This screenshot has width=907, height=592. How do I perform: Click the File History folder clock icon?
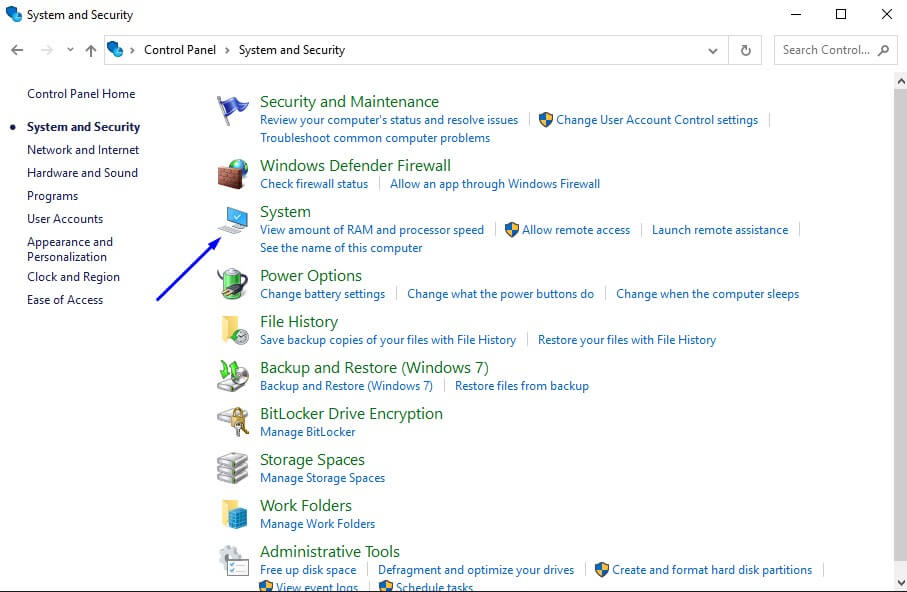(x=234, y=330)
